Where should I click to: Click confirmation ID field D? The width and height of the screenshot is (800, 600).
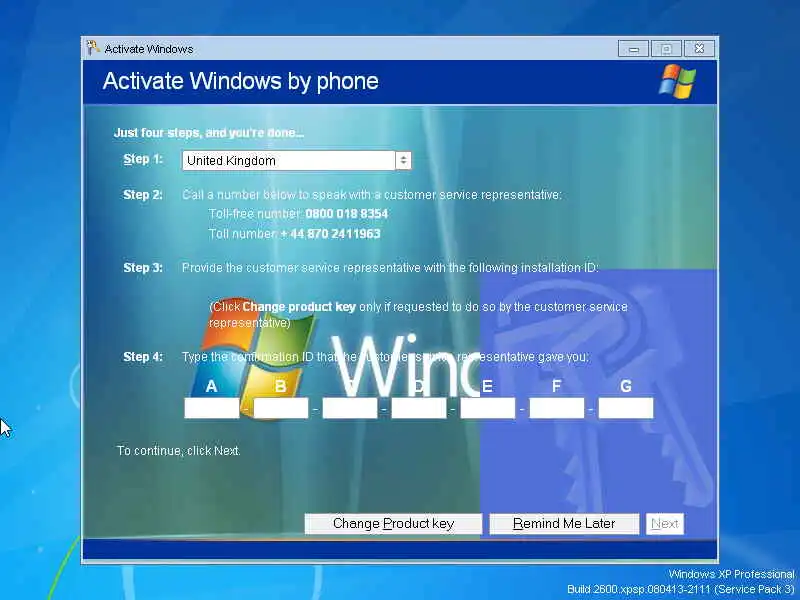tap(418, 408)
